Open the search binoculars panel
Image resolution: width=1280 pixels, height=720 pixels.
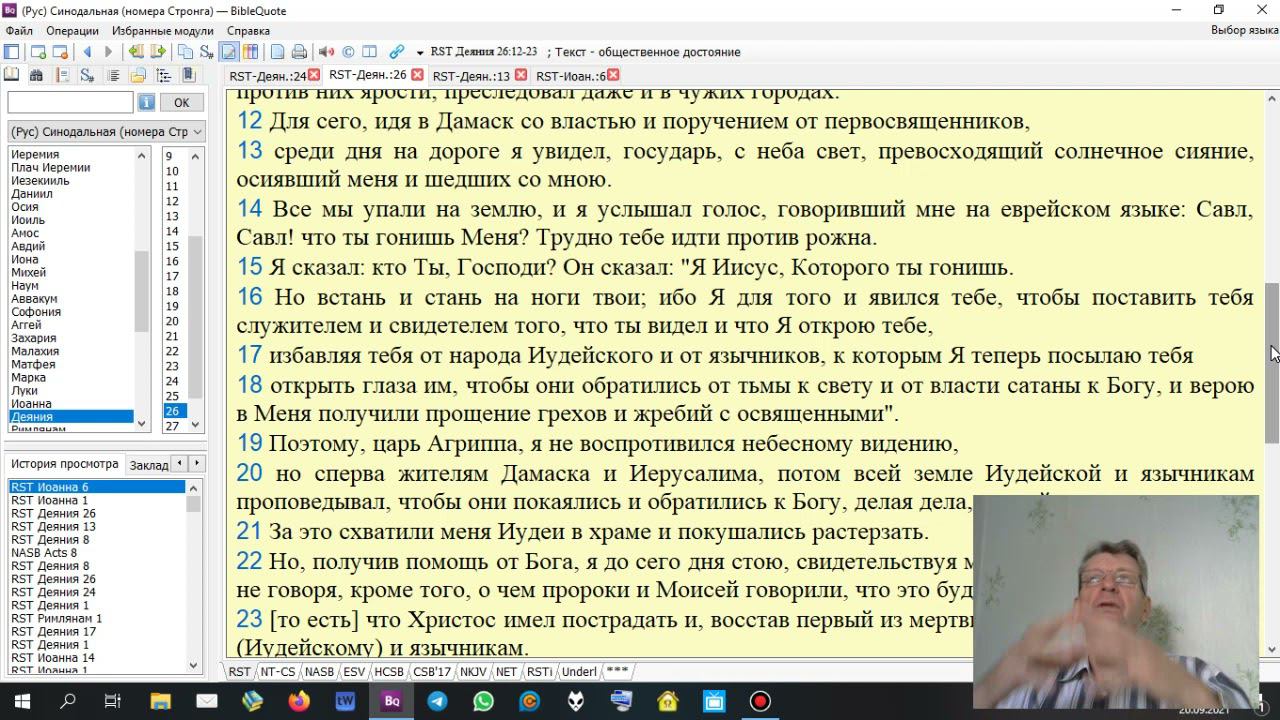coord(36,76)
